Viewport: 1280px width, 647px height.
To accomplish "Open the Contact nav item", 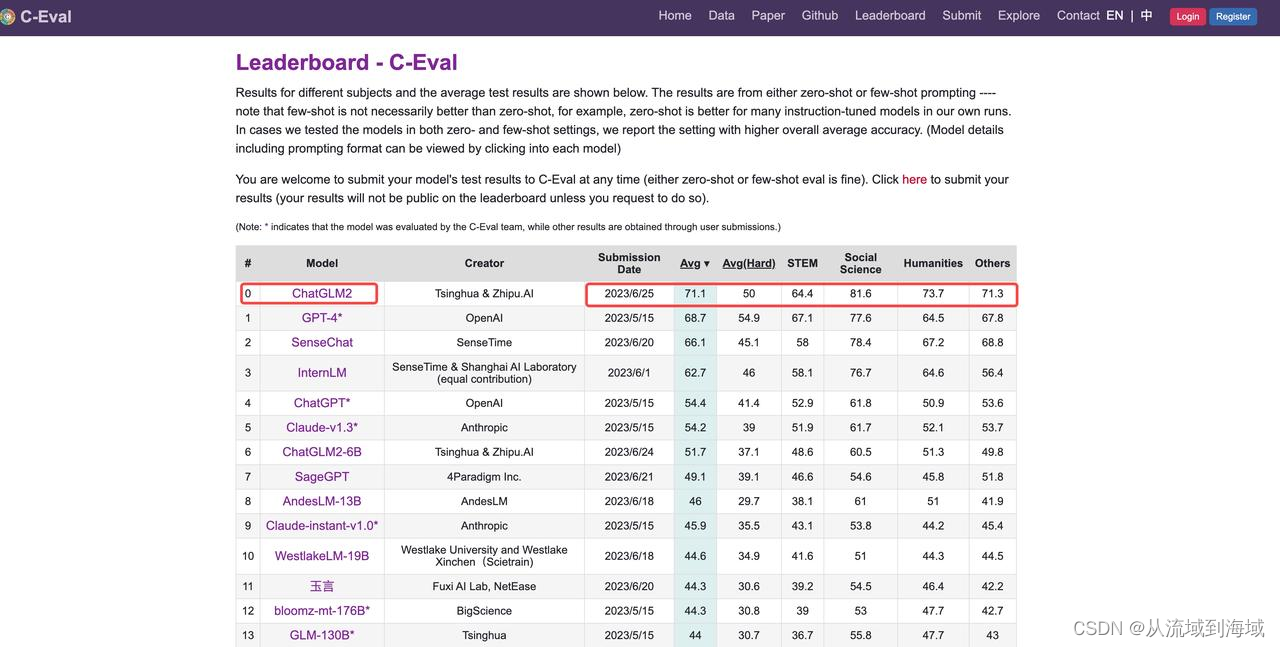I will (1078, 15).
